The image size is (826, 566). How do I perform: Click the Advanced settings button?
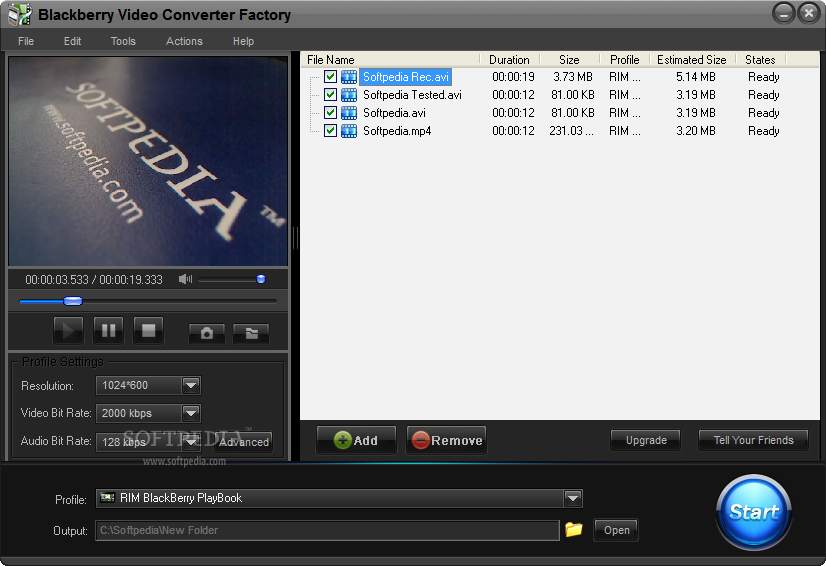243,442
